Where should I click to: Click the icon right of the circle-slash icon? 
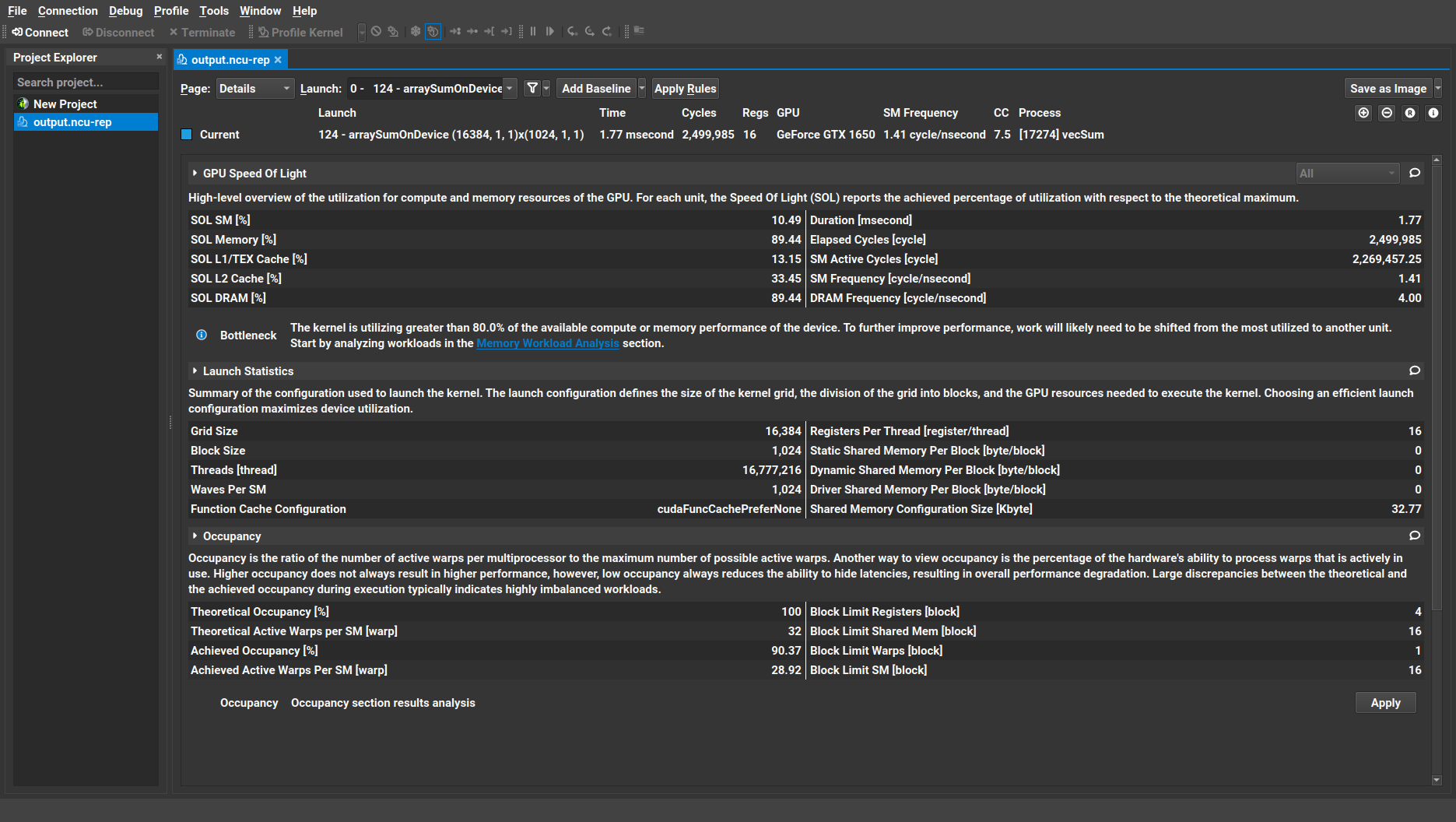(x=393, y=31)
